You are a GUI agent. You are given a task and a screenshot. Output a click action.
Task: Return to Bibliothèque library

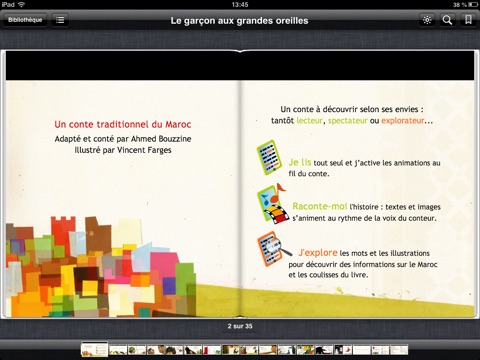coord(25,20)
